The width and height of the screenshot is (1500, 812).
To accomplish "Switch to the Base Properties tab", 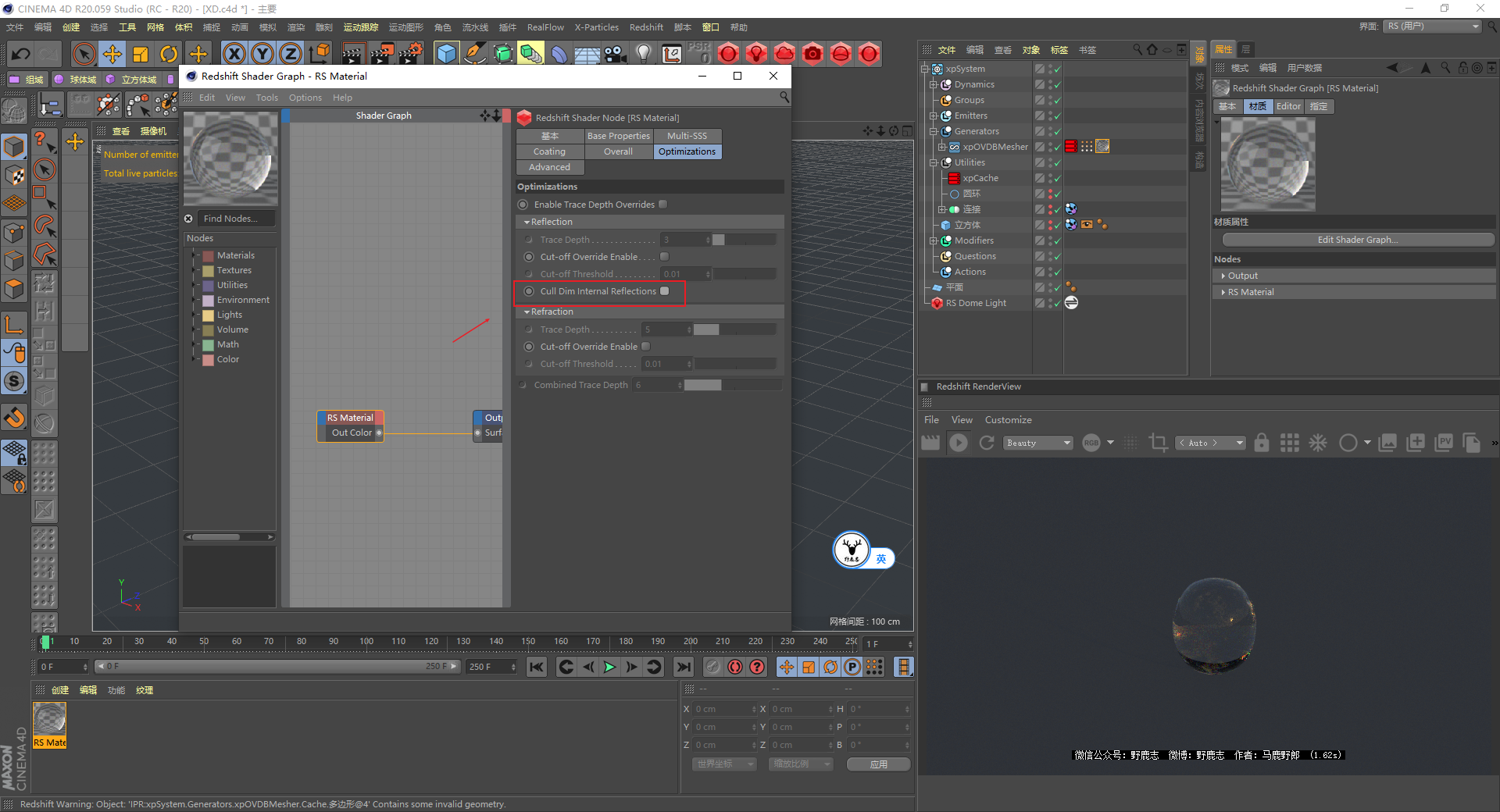I will pyautogui.click(x=618, y=136).
